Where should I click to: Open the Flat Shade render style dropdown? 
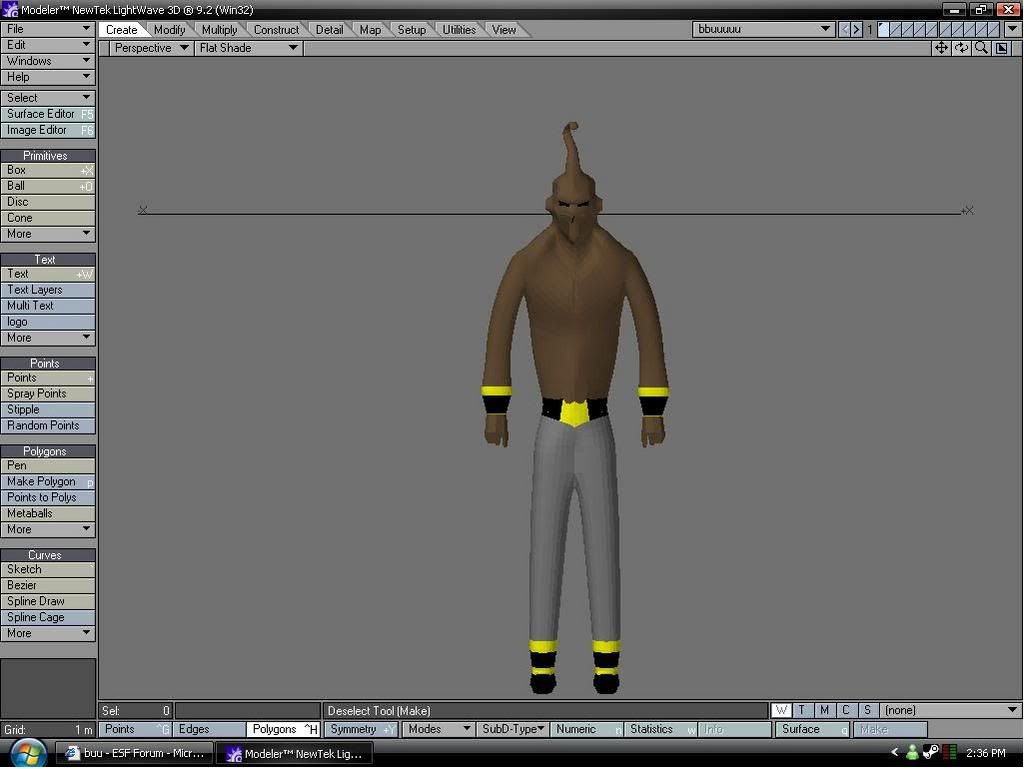click(248, 48)
